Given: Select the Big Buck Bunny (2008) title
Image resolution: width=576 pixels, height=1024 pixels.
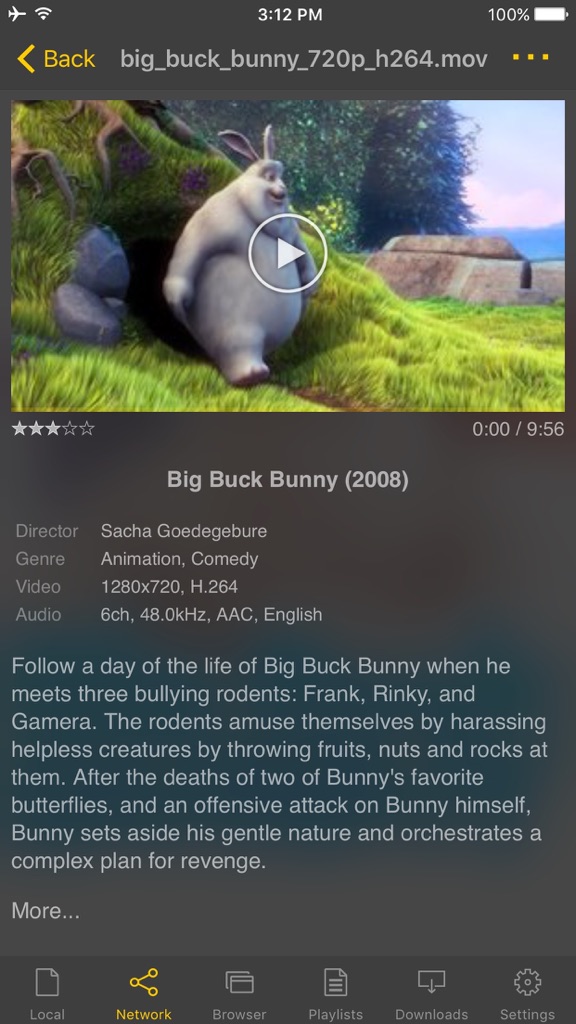Looking at the screenshot, I should point(287,479).
